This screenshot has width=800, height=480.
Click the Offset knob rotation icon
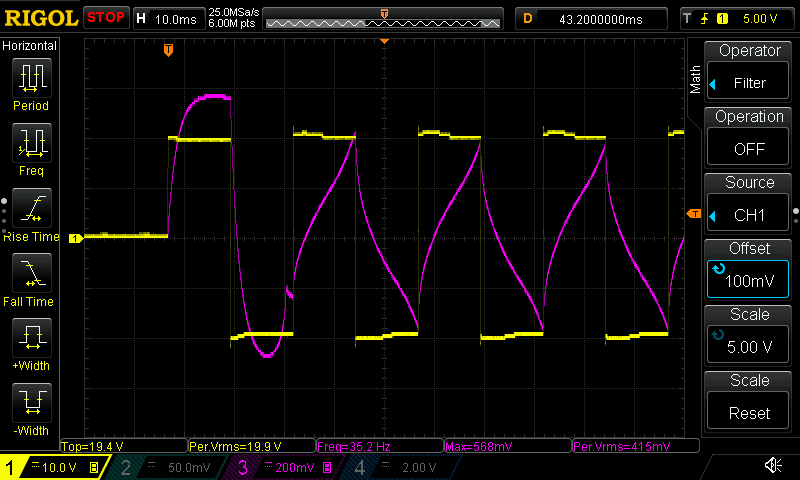coord(719,268)
